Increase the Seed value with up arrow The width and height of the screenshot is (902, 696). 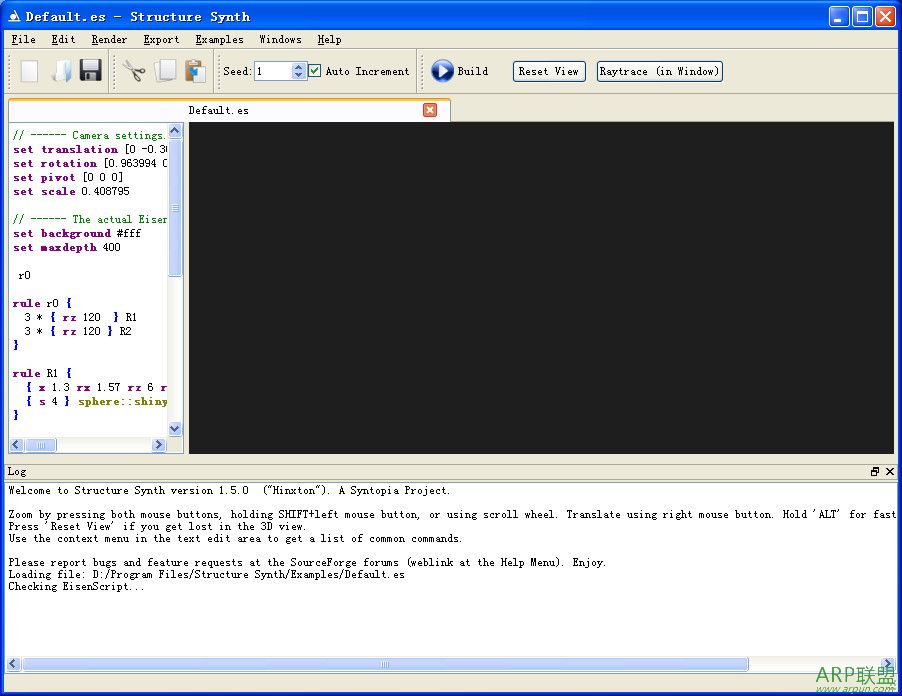[x=298, y=67]
